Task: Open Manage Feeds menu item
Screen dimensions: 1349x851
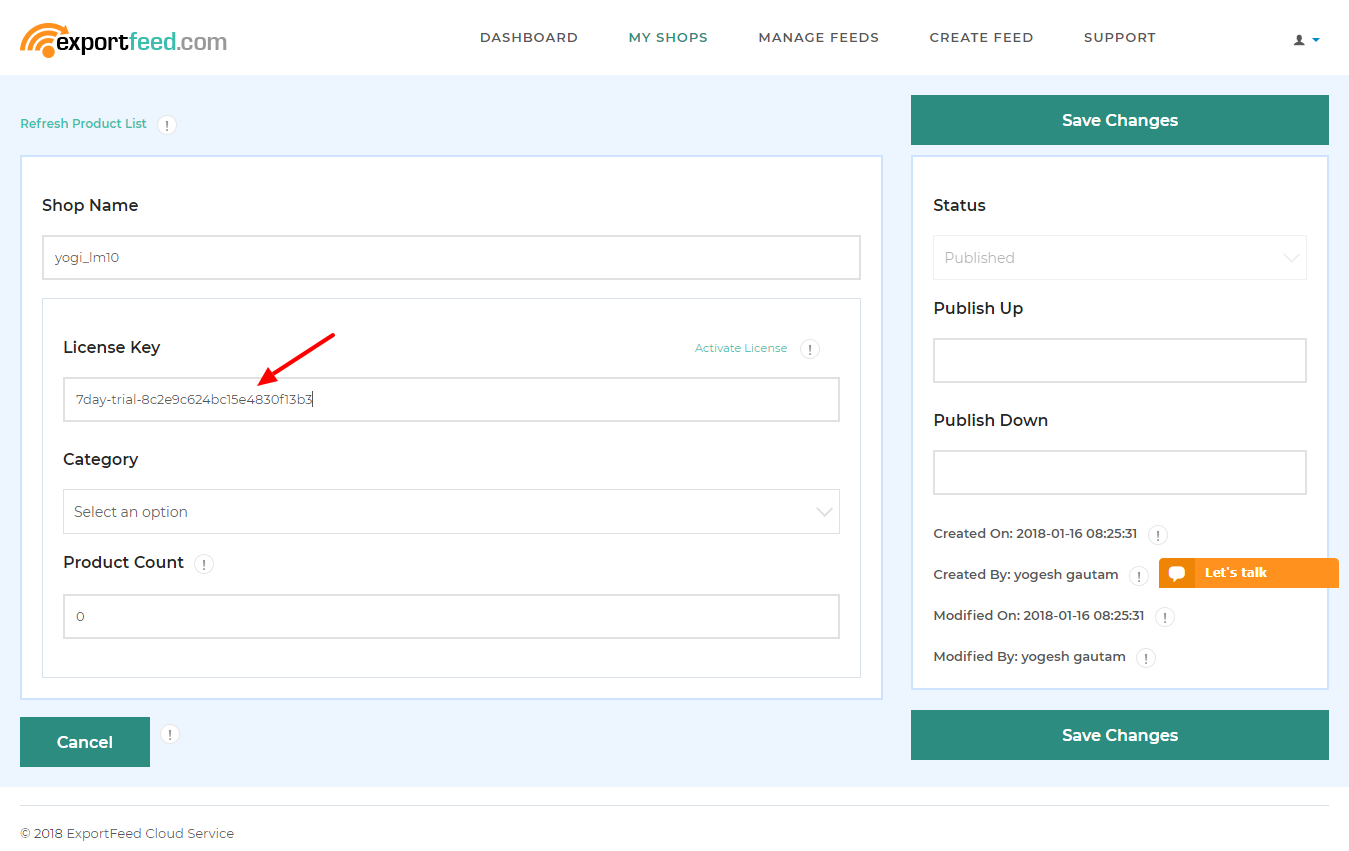Action: click(x=818, y=37)
